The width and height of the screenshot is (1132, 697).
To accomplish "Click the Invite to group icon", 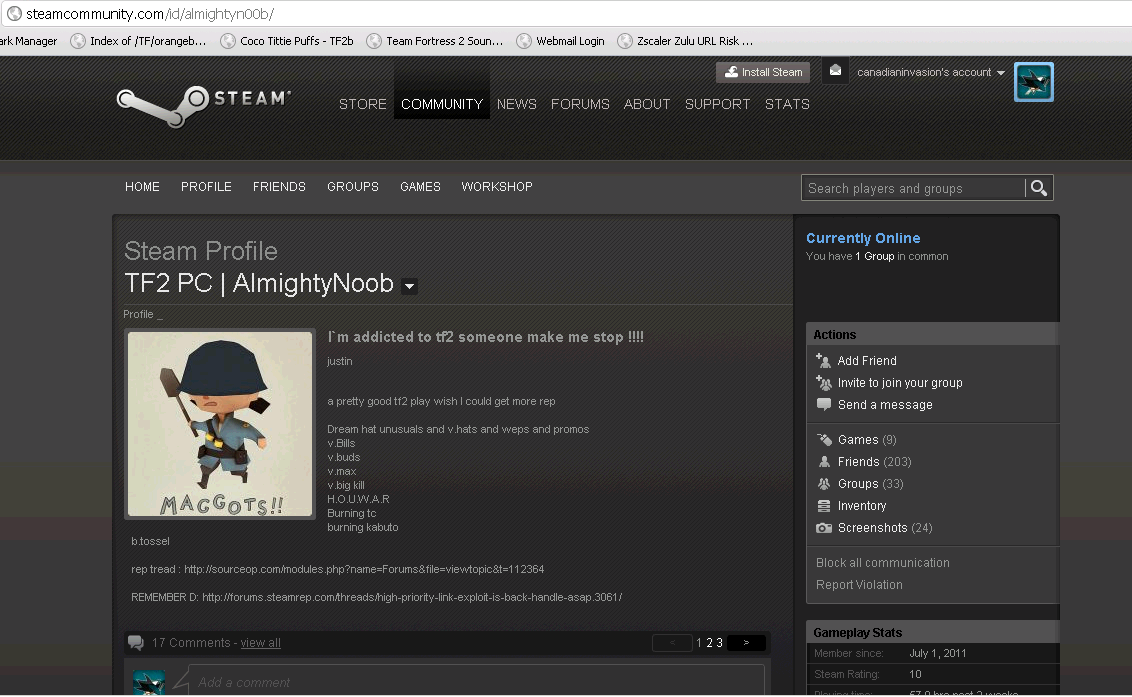I will (x=823, y=382).
